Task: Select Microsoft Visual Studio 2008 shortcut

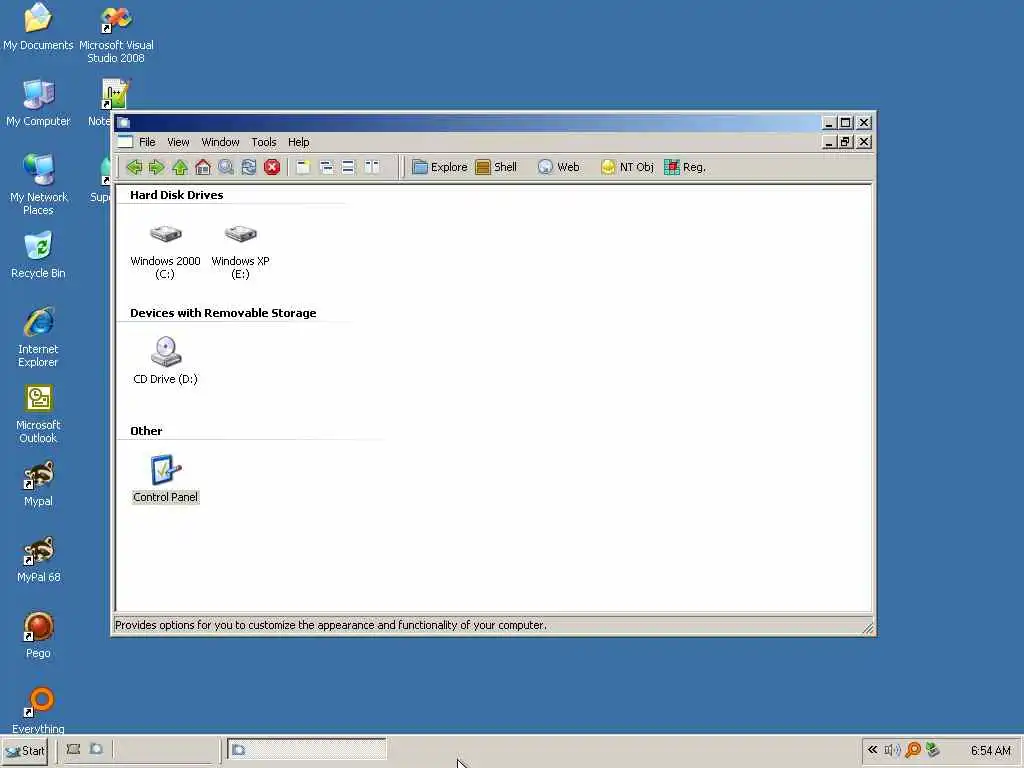Action: (x=116, y=35)
